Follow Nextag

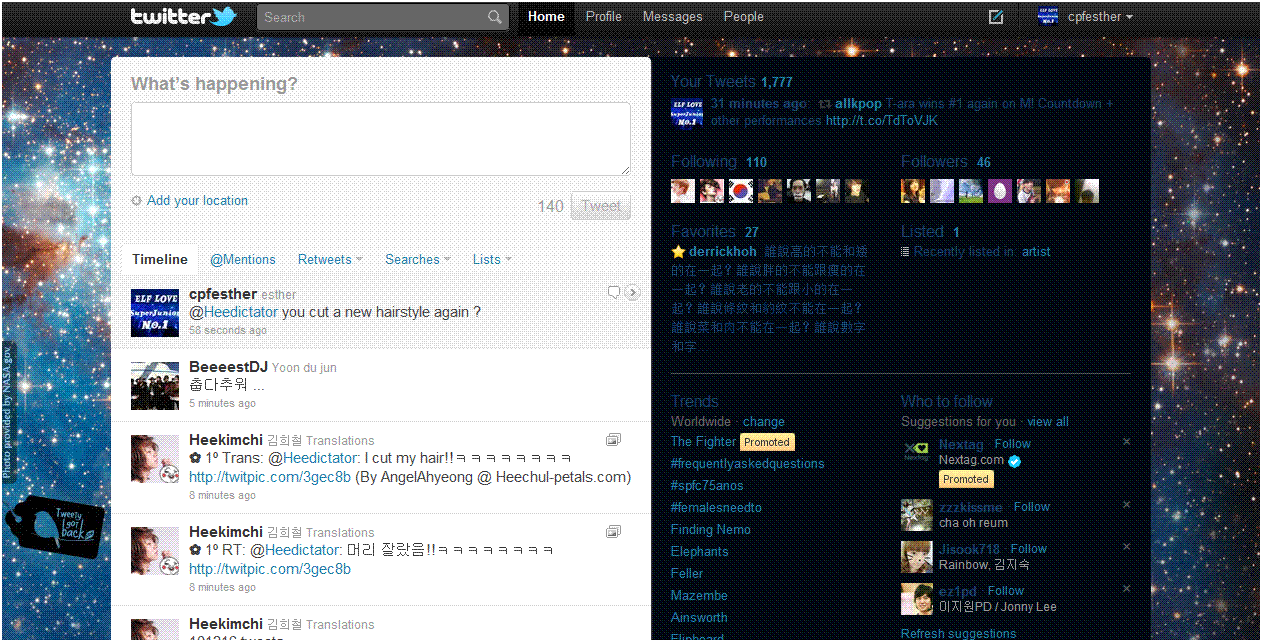(x=1013, y=444)
